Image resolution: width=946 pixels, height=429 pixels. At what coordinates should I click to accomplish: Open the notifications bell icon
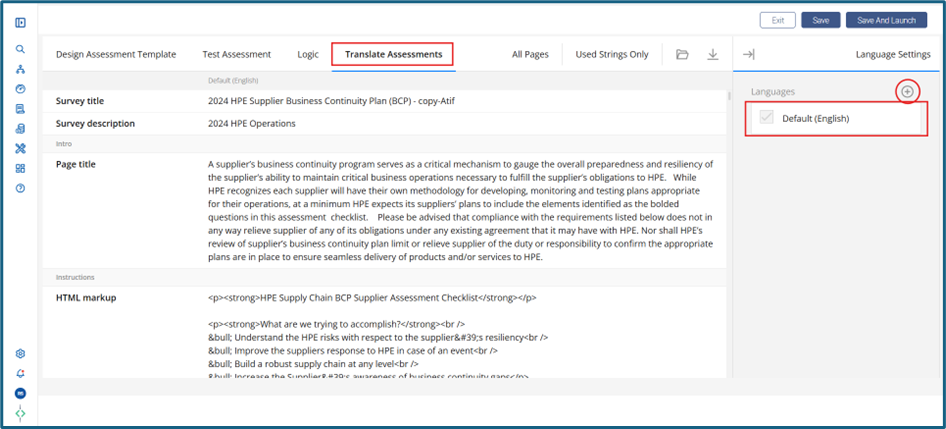coord(20,373)
